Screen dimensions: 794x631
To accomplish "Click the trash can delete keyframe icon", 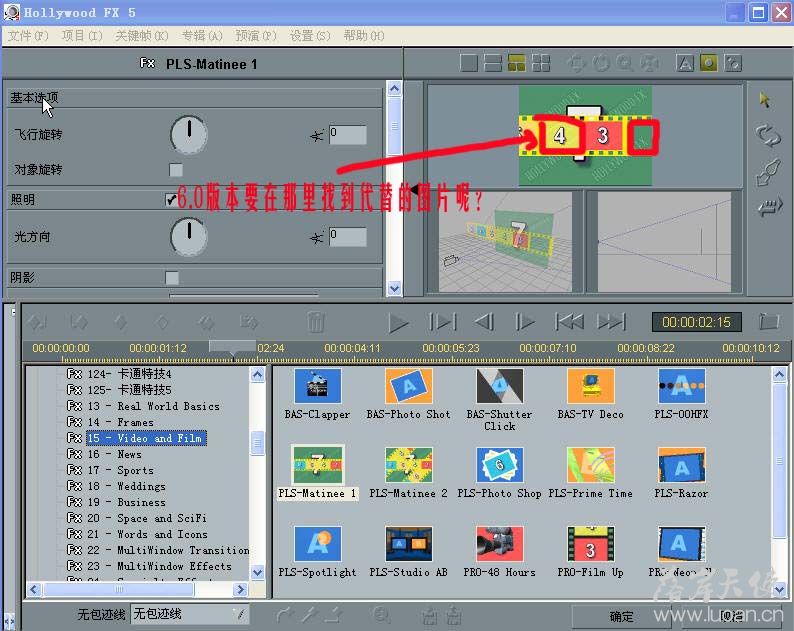I will [x=315, y=322].
